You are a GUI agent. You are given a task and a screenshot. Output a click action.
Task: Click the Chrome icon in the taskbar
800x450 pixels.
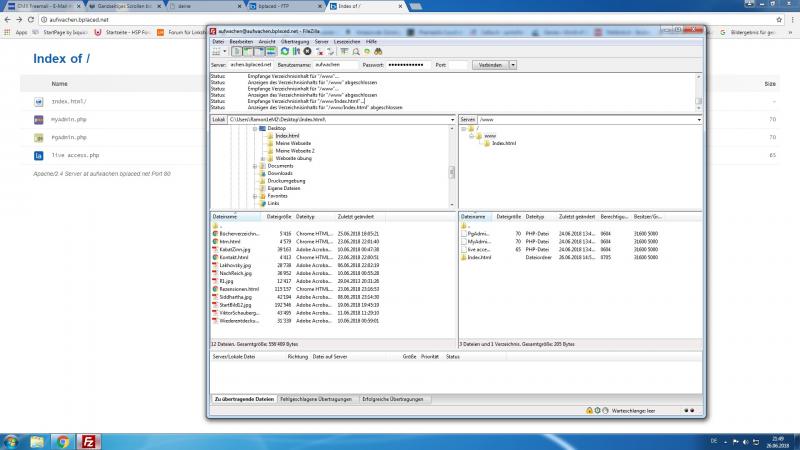[x=63, y=440]
